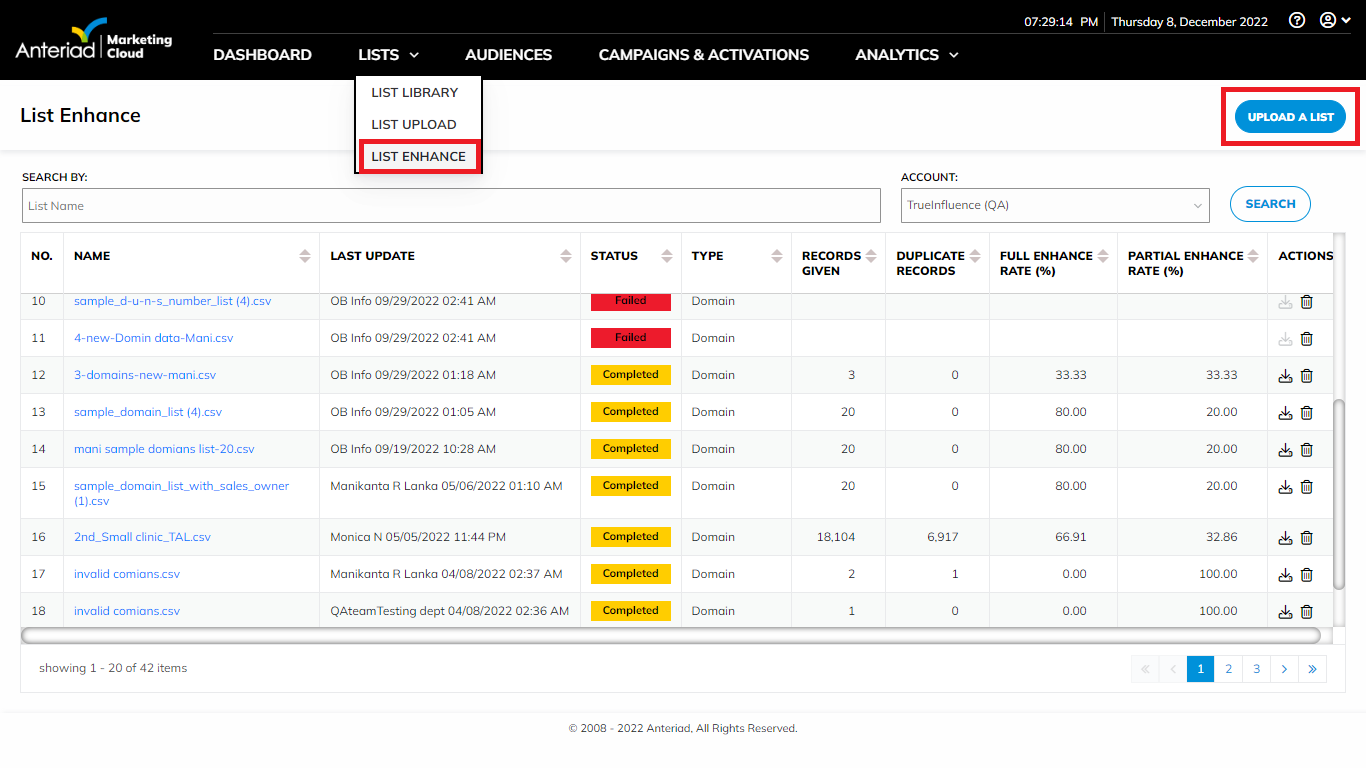This screenshot has width=1366, height=768.
Task: Choose List Library from Lists menu
Action: click(415, 92)
